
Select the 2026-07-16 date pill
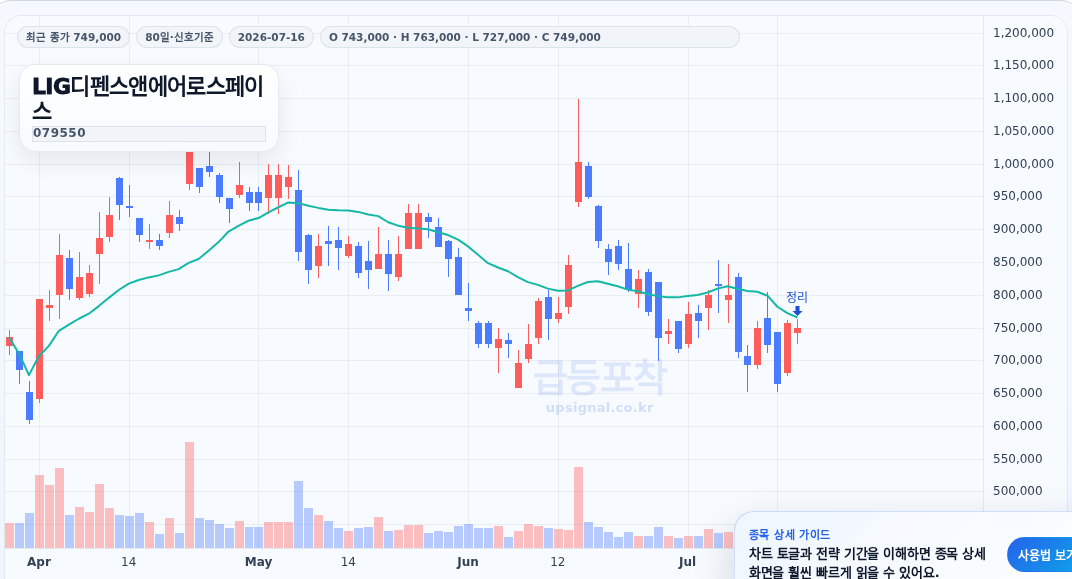click(271, 37)
